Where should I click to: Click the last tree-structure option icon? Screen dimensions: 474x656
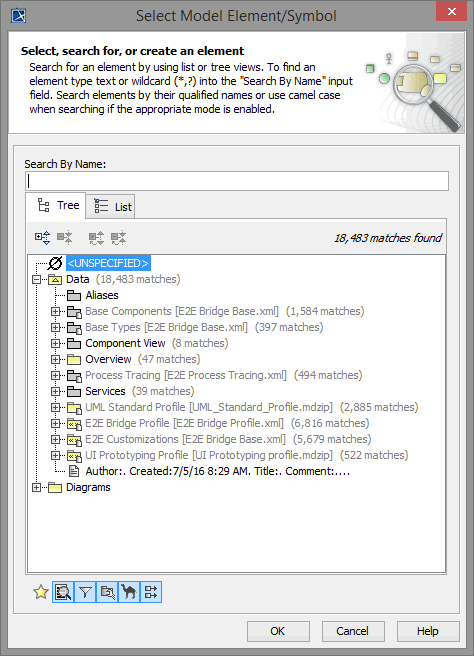click(x=151, y=592)
